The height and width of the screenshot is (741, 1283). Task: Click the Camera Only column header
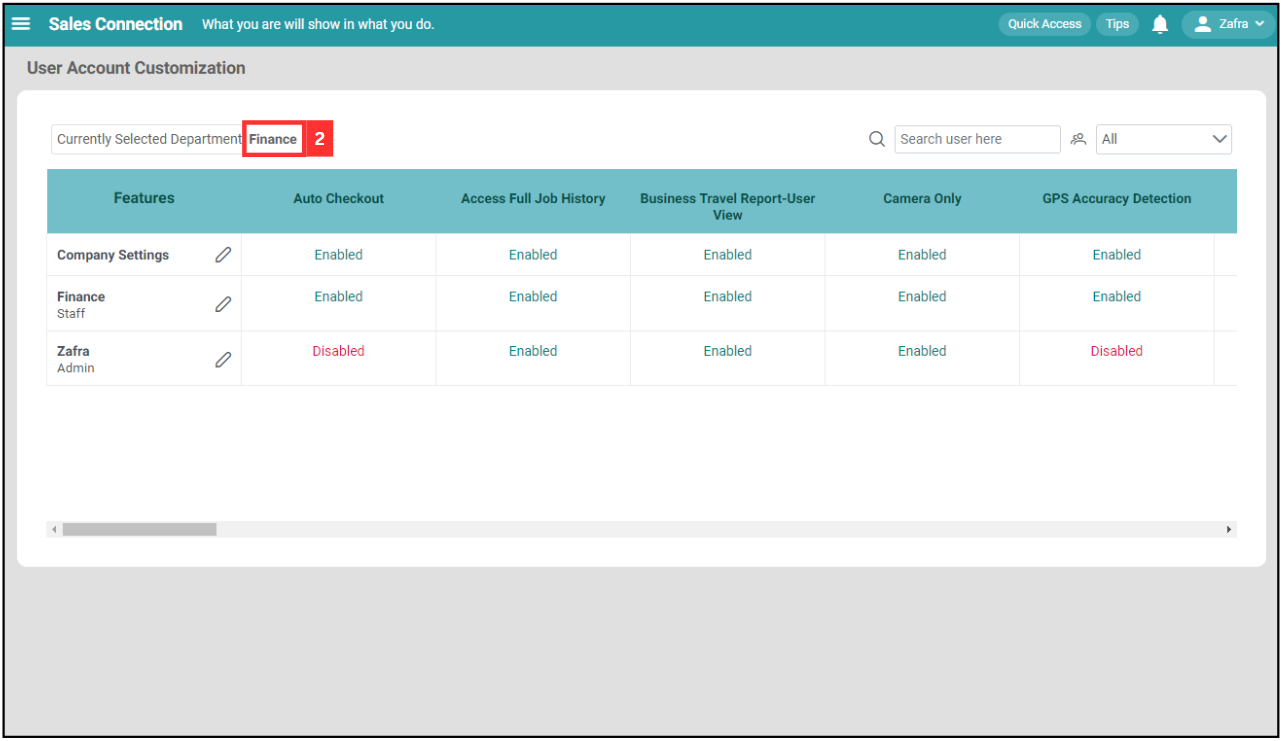pos(922,199)
